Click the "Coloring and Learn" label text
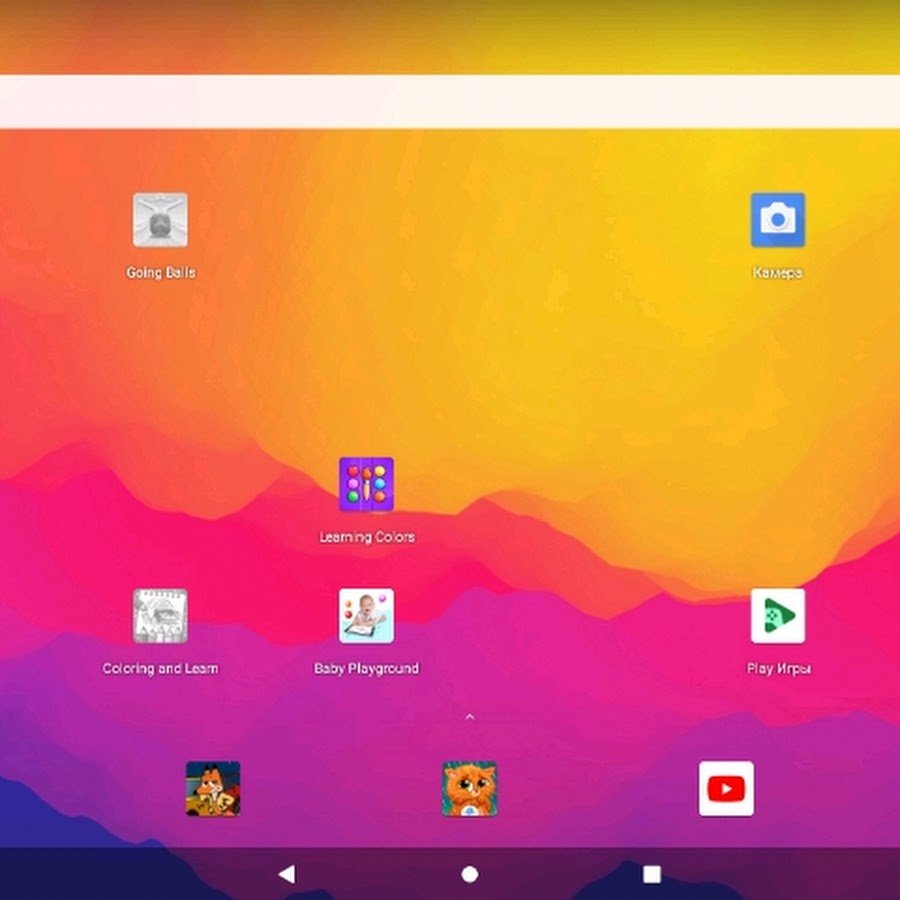900x900 pixels. (x=160, y=669)
